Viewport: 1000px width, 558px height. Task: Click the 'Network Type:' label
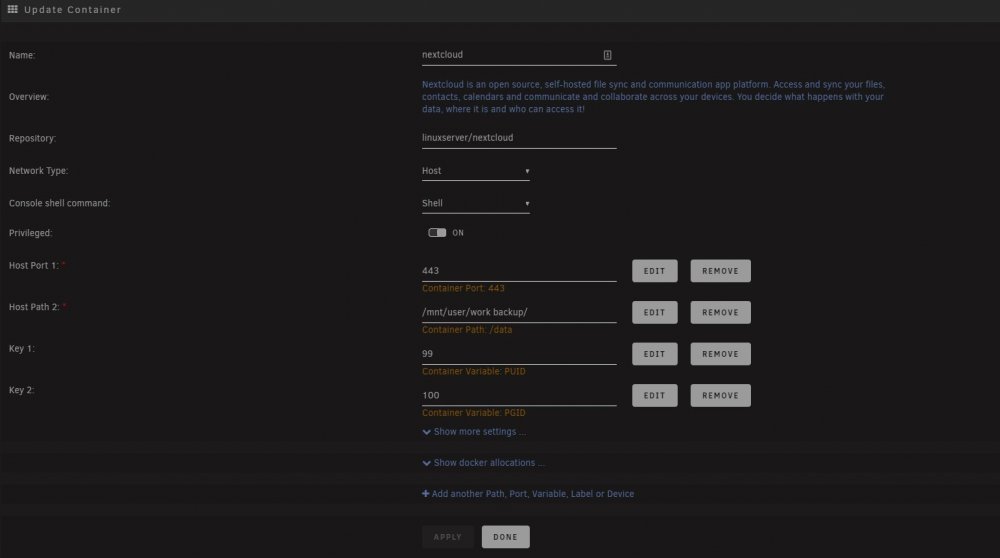[38, 171]
